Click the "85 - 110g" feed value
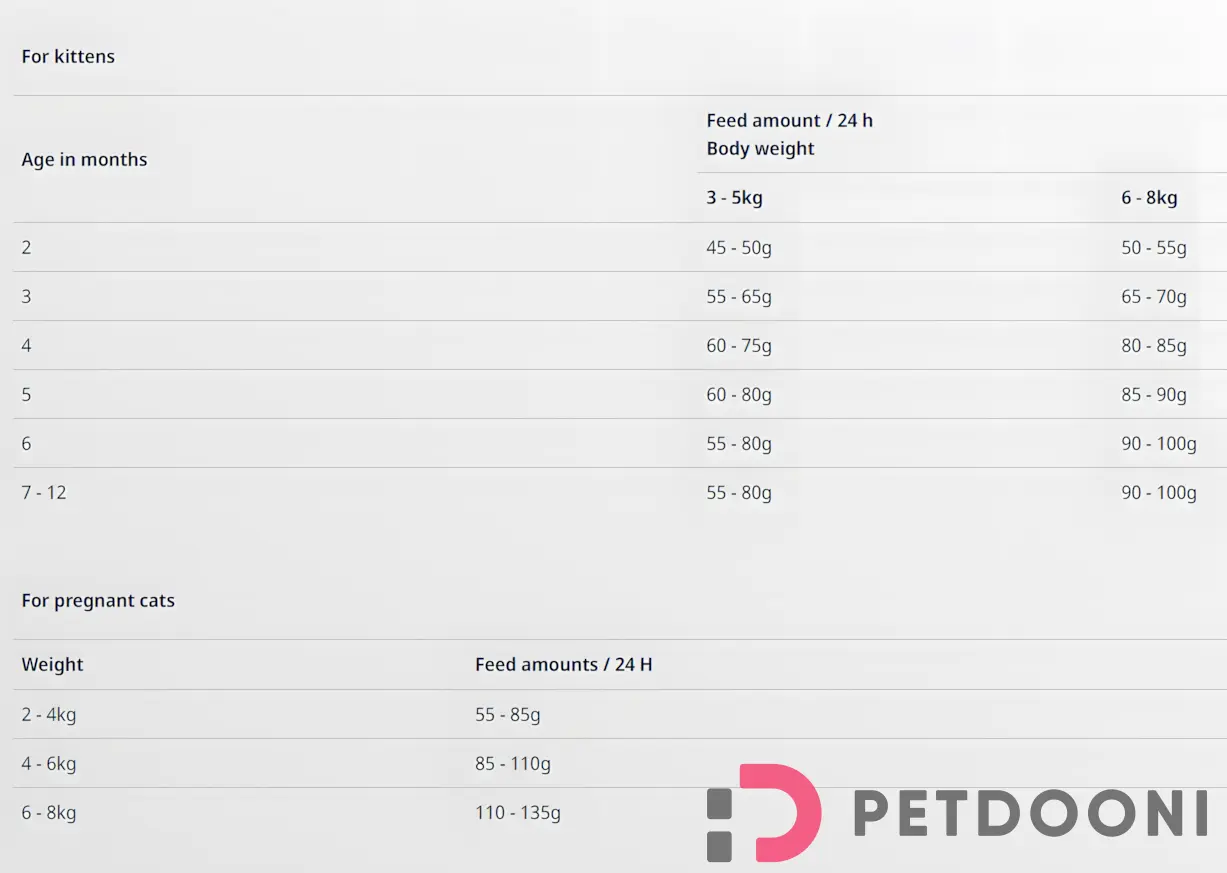The image size is (1227, 873). click(513, 764)
